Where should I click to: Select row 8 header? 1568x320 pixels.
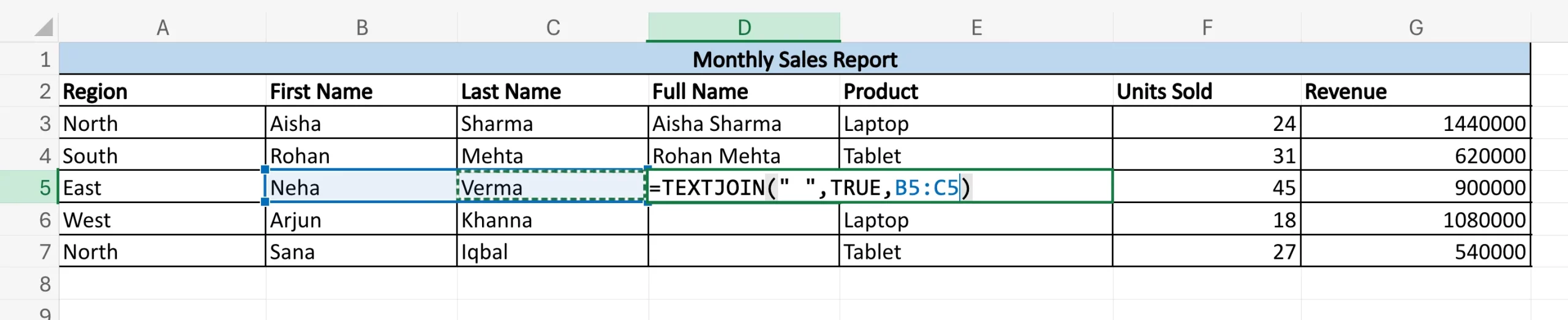[x=45, y=284]
